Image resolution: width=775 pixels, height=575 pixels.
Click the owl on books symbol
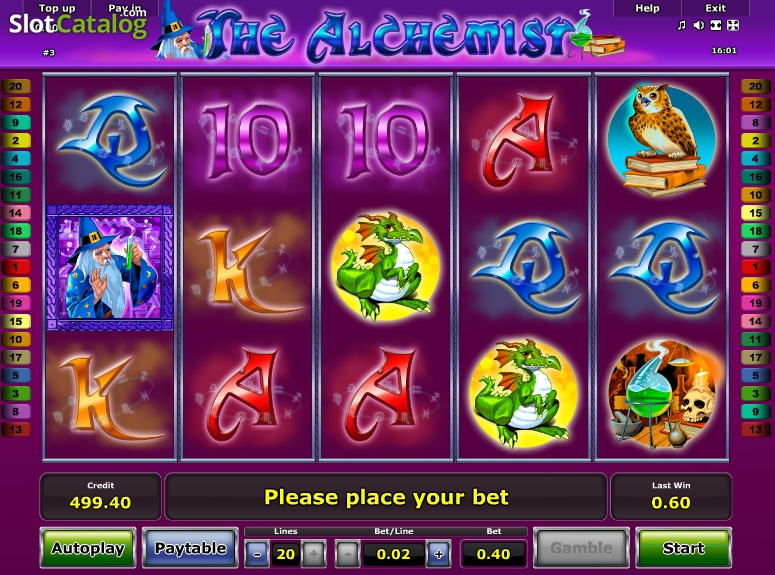(x=662, y=140)
